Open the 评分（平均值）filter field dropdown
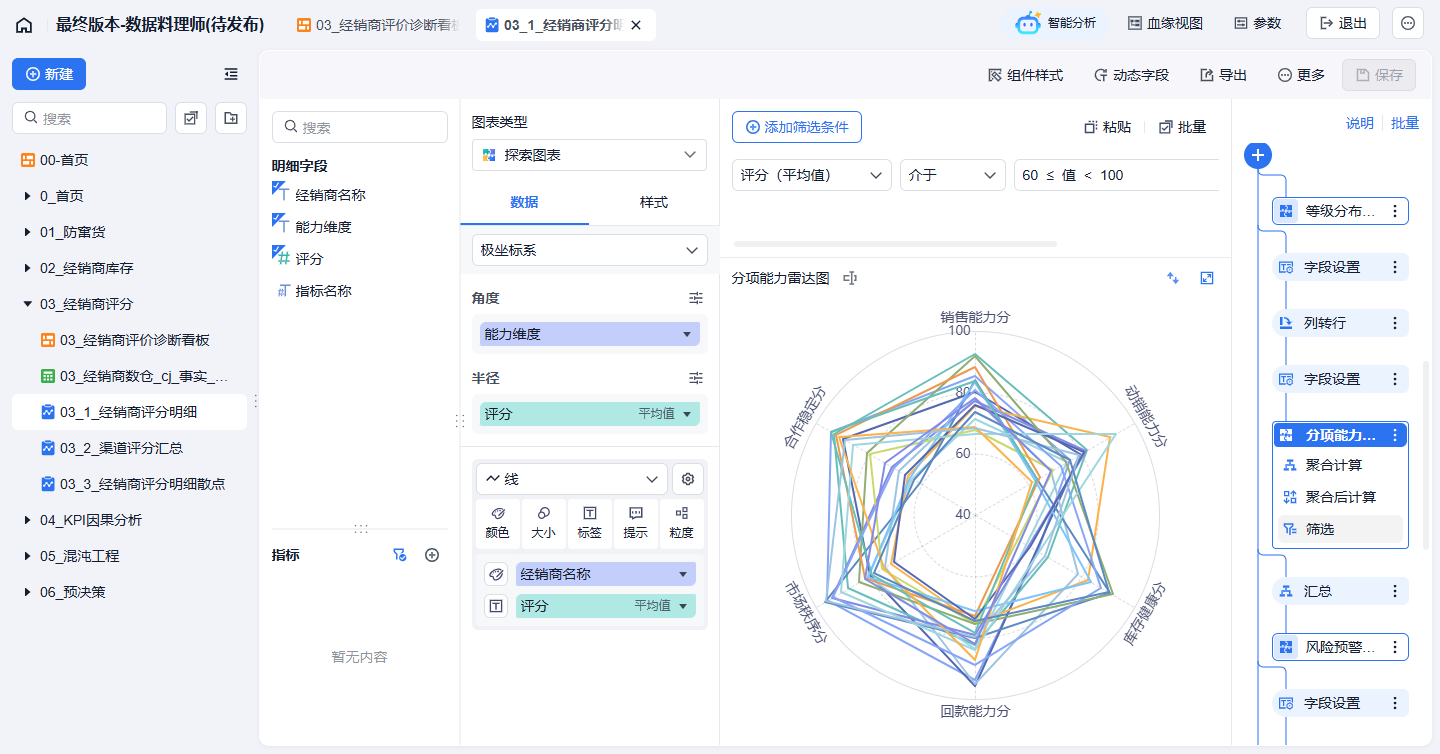 812,175
